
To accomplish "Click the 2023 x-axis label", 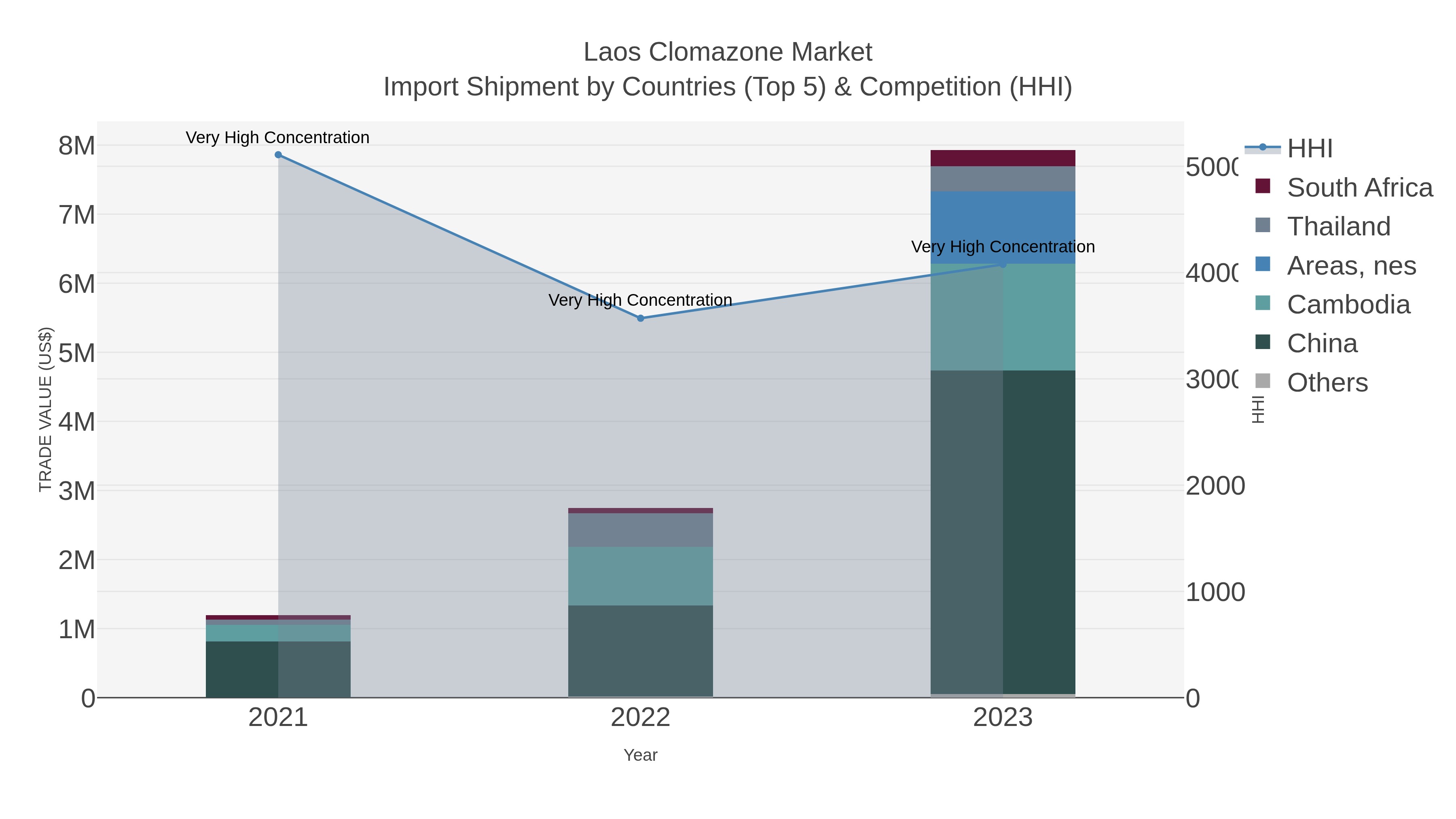I will (1003, 718).
